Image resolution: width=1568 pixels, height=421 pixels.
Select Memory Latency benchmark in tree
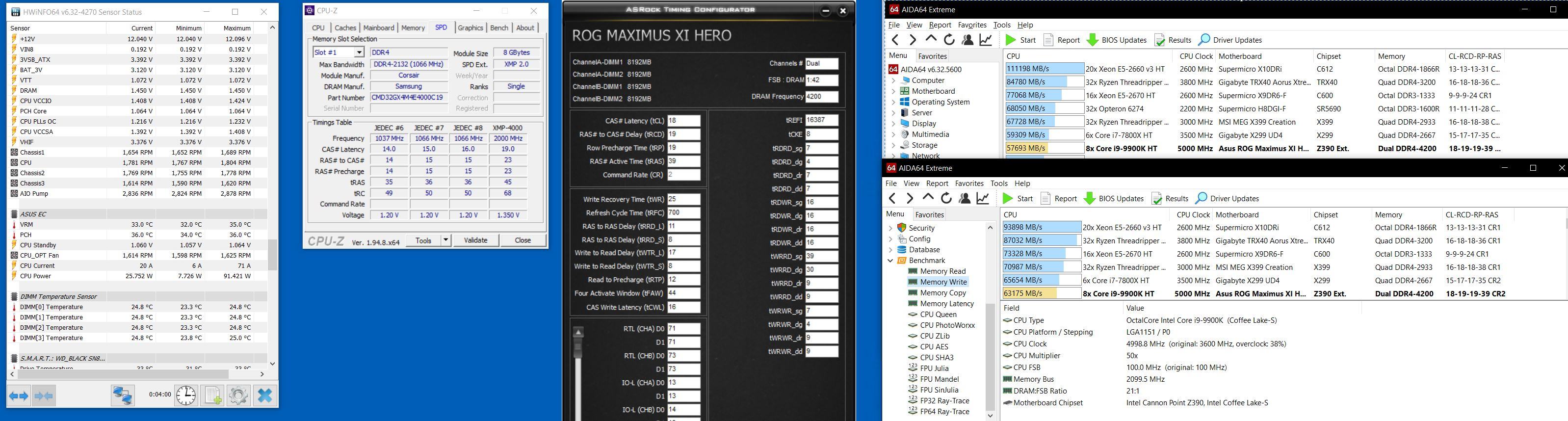coord(946,304)
